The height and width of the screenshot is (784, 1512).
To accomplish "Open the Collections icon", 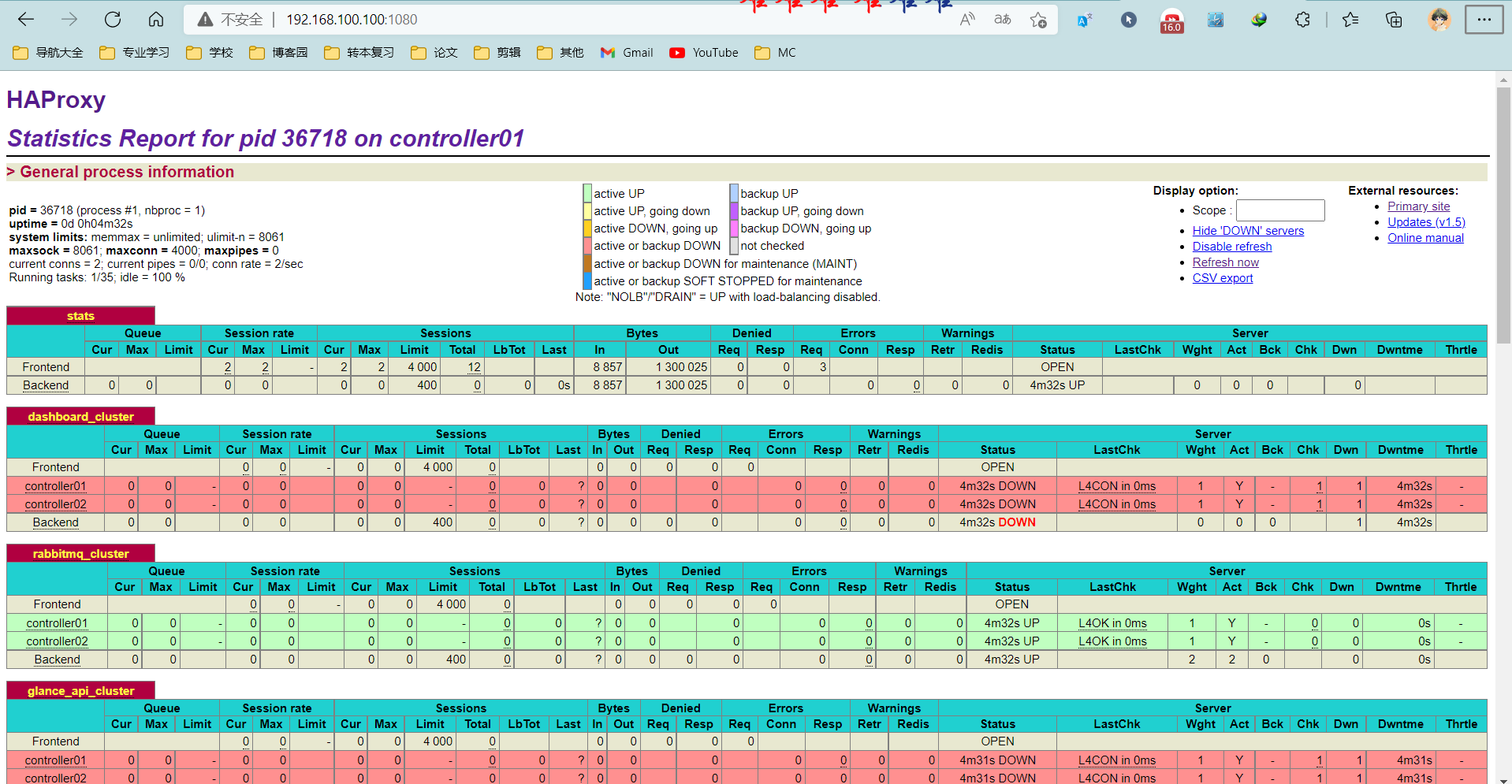I will click(x=1394, y=20).
